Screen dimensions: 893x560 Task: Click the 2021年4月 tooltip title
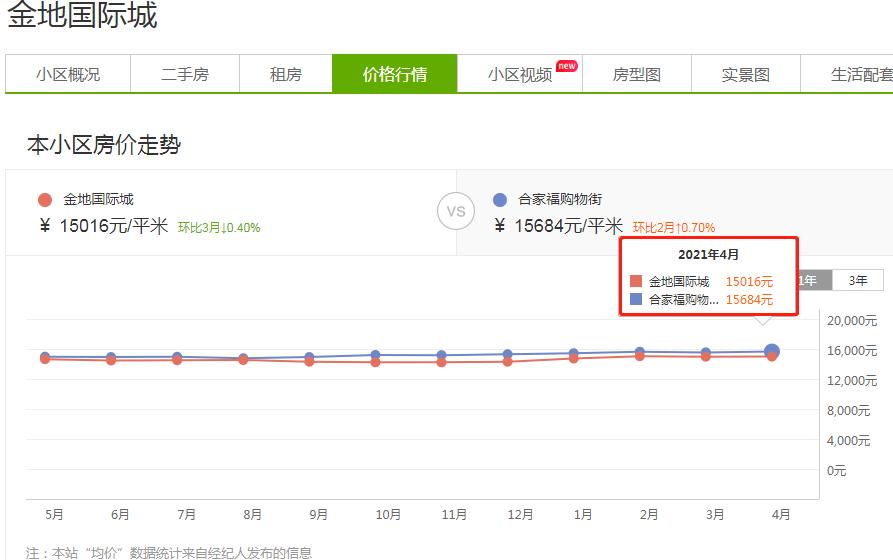(x=708, y=255)
